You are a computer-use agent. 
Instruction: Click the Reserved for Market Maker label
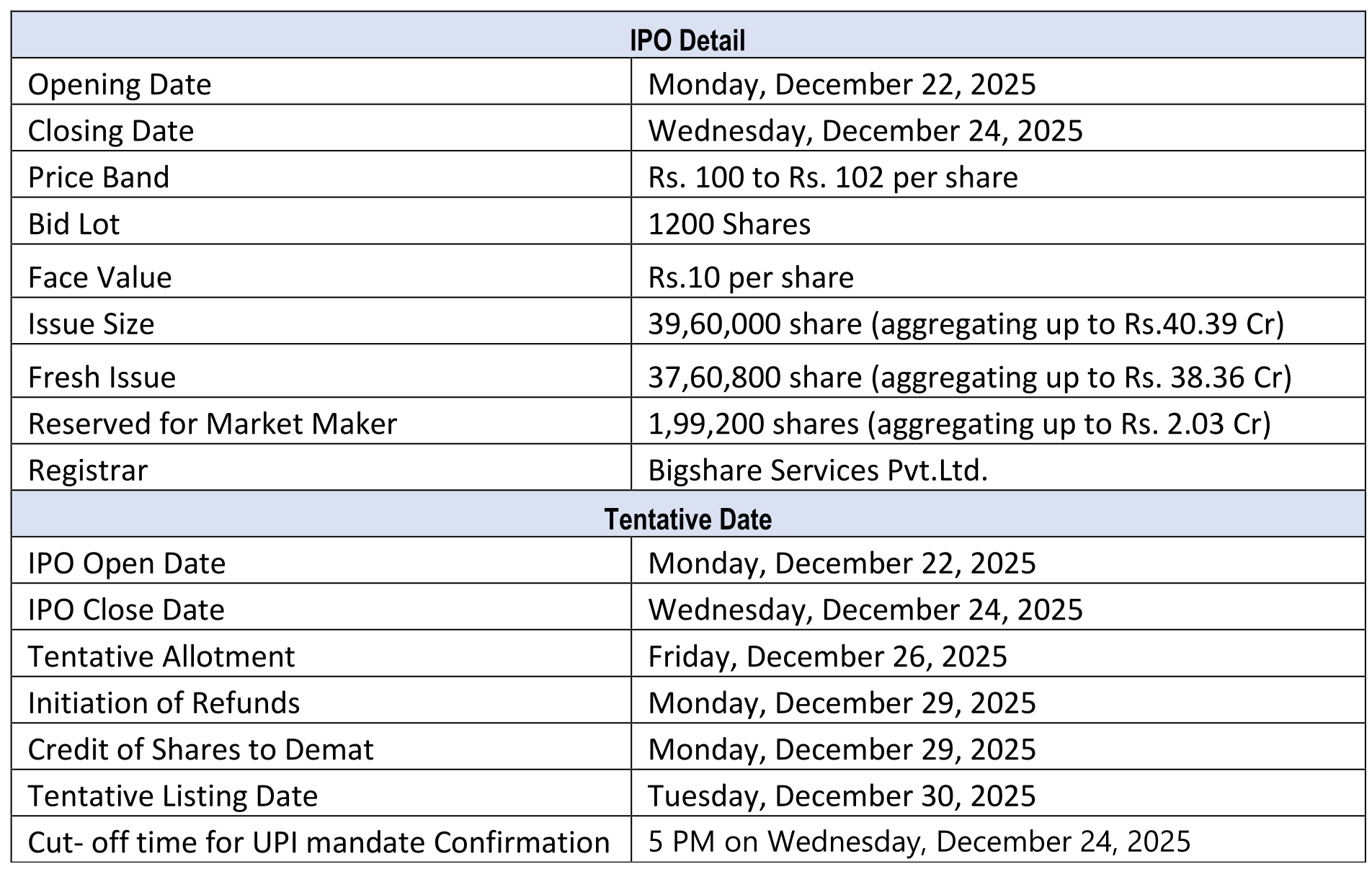(x=213, y=424)
